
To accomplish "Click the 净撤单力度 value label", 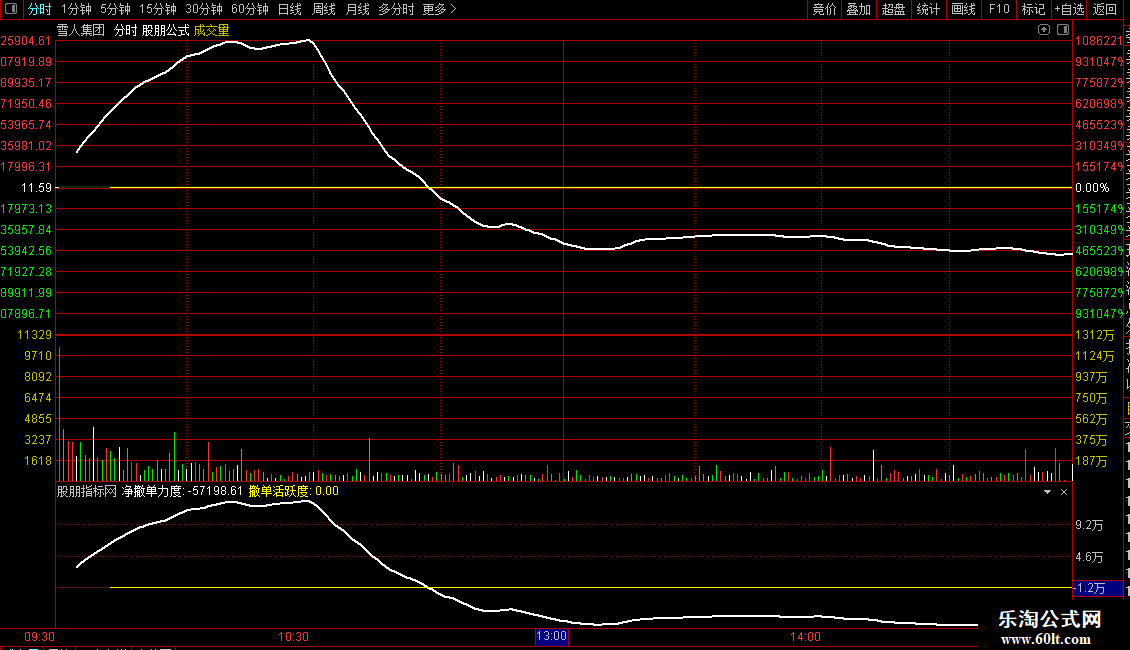I will tap(182, 491).
